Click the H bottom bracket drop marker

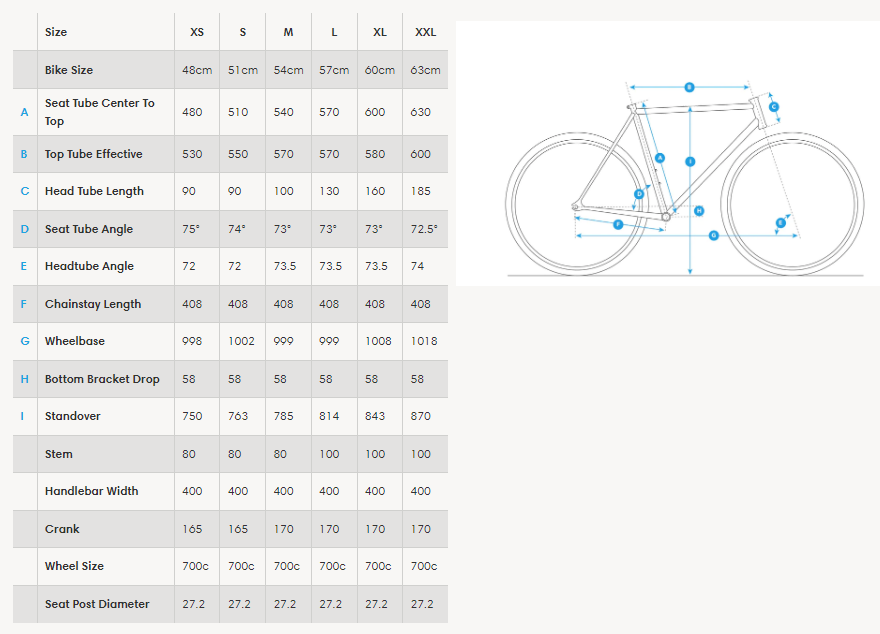tap(699, 210)
